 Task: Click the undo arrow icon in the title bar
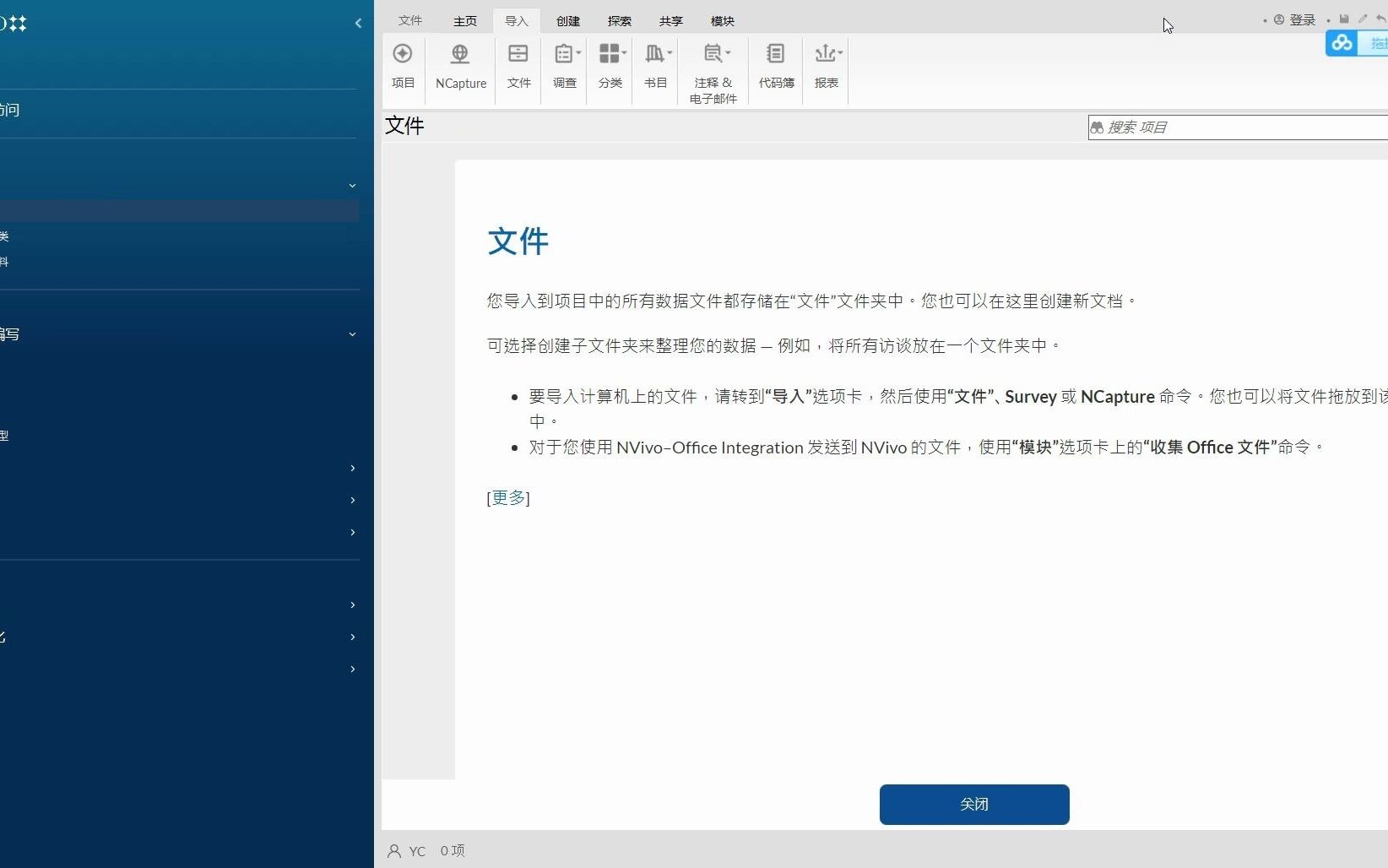[x=1381, y=19]
